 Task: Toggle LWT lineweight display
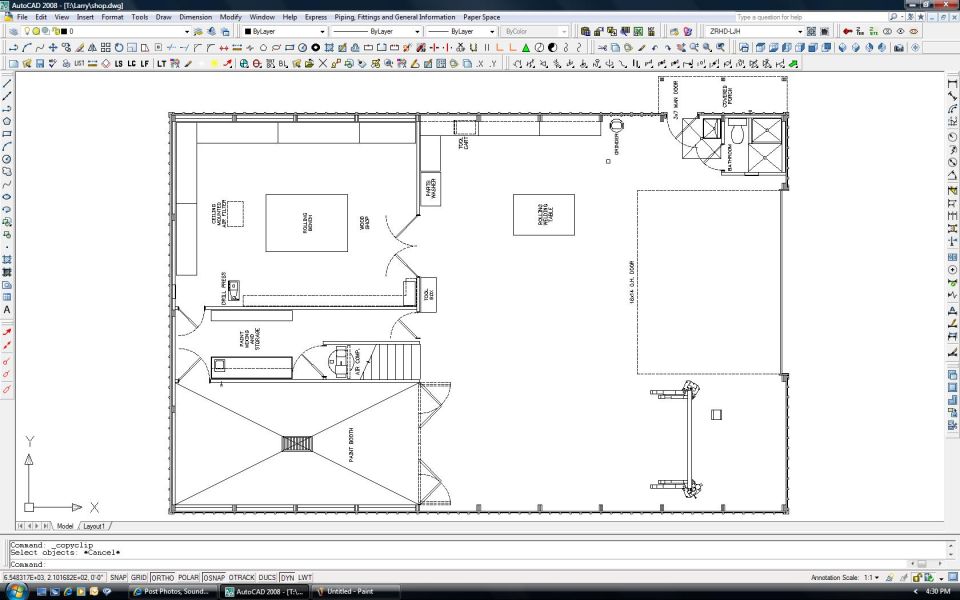coord(305,577)
